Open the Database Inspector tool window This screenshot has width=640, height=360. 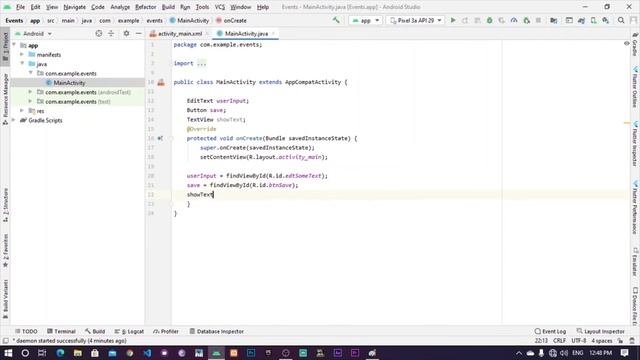click(x=217, y=331)
